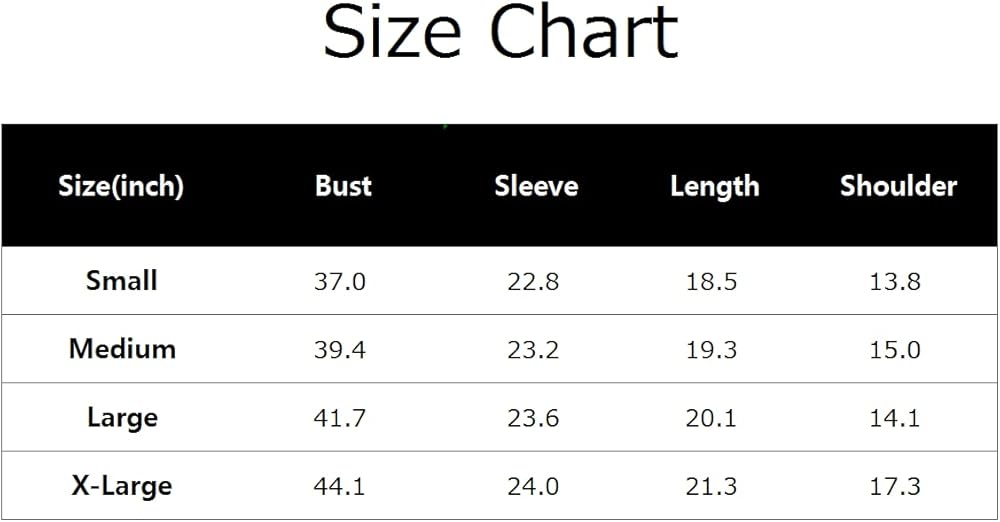Click the Medium bust value 39.4
Image resolution: width=1000 pixels, height=522 pixels.
(x=340, y=350)
